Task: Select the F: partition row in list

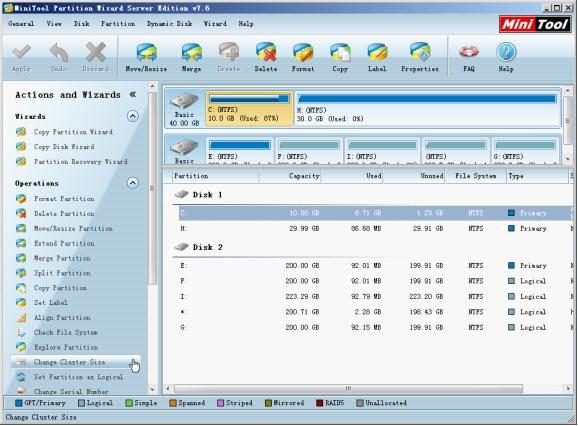Action: tap(375, 281)
